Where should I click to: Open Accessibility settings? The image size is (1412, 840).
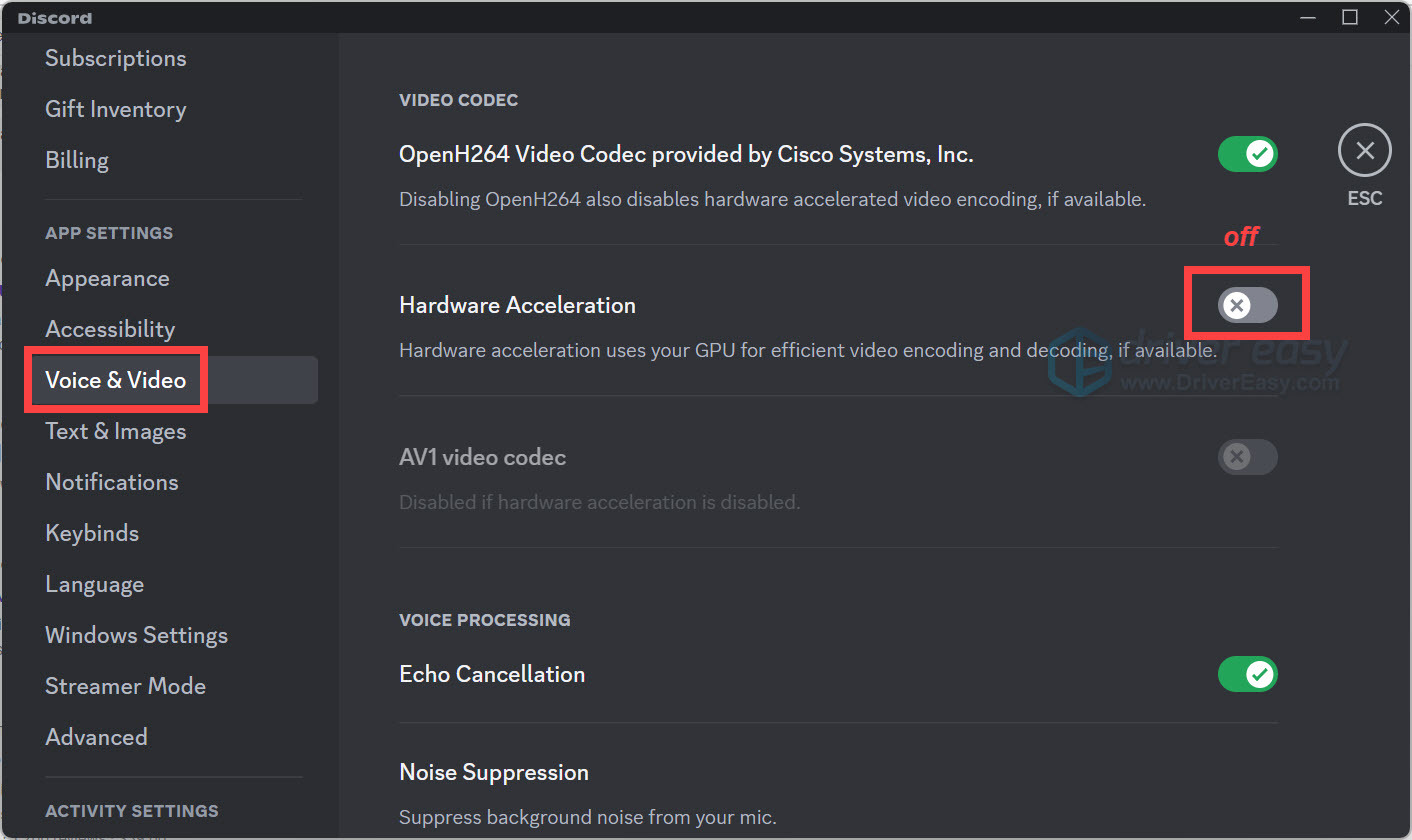[x=110, y=328]
